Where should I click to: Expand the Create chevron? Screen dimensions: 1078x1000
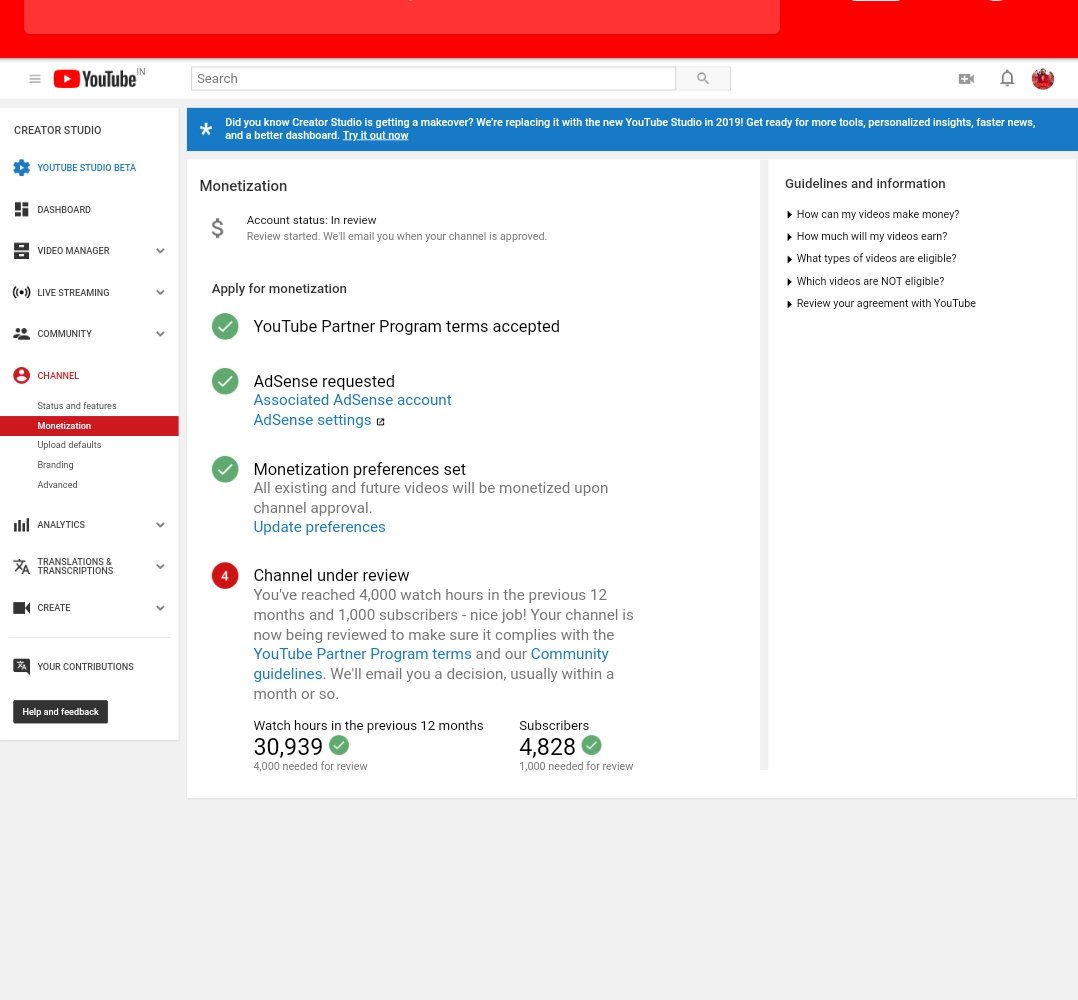160,608
